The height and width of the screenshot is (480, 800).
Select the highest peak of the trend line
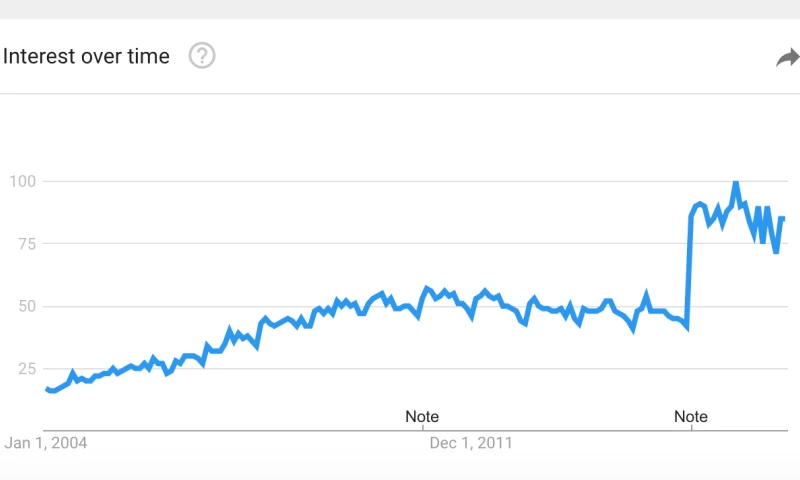click(736, 183)
